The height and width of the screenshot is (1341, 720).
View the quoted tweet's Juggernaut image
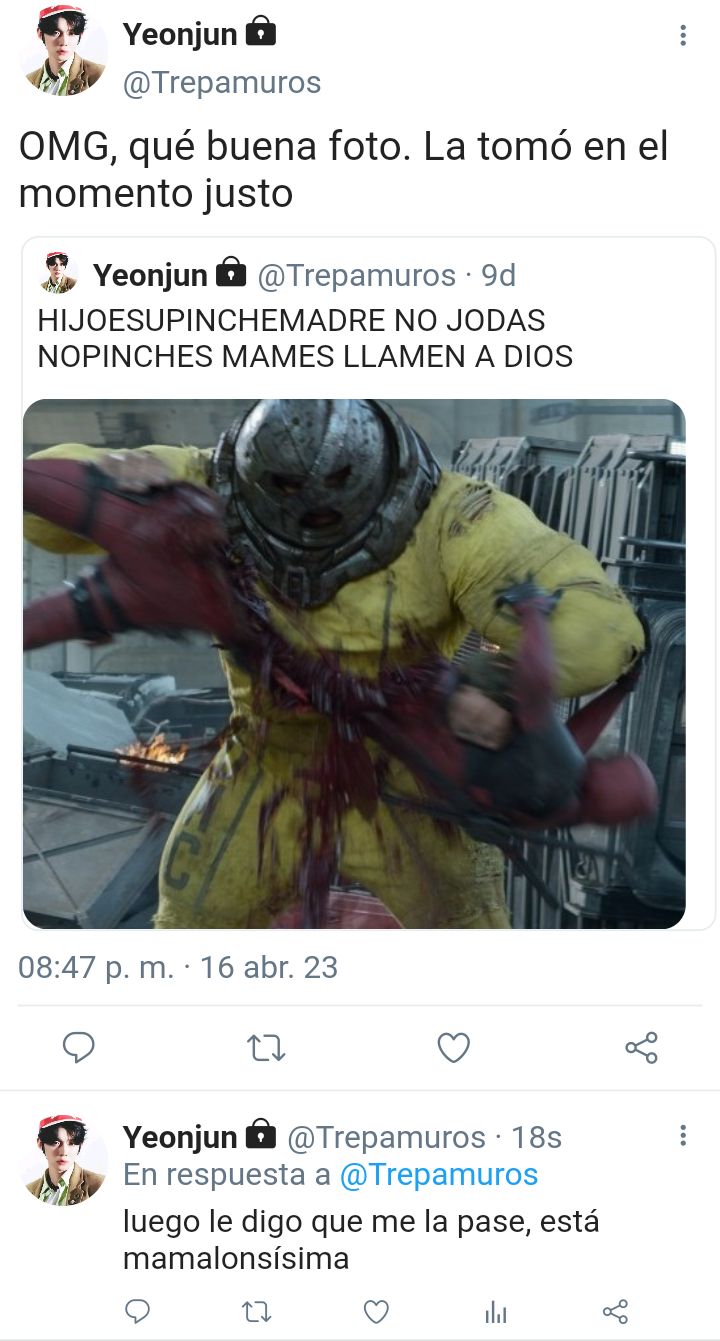(354, 664)
